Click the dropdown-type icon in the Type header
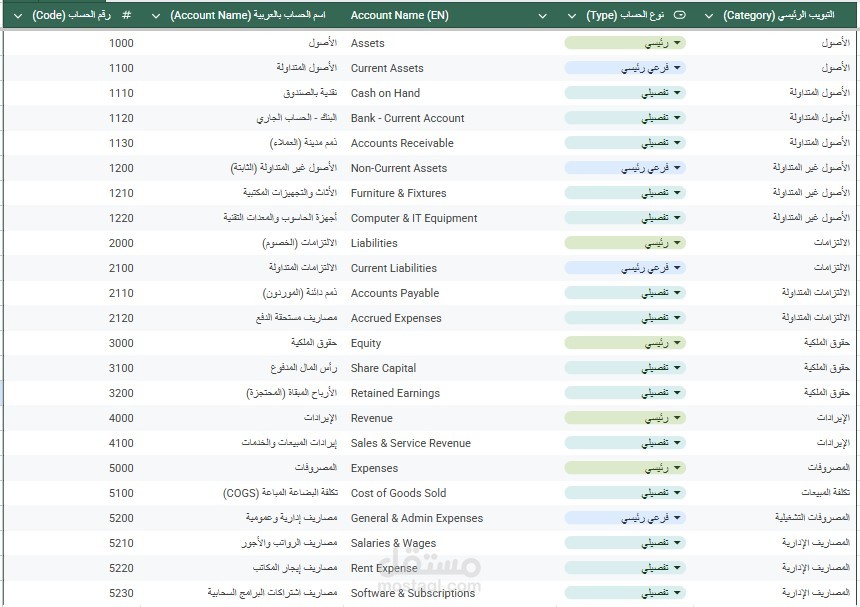Image resolution: width=860 pixels, height=607 pixels. click(679, 15)
